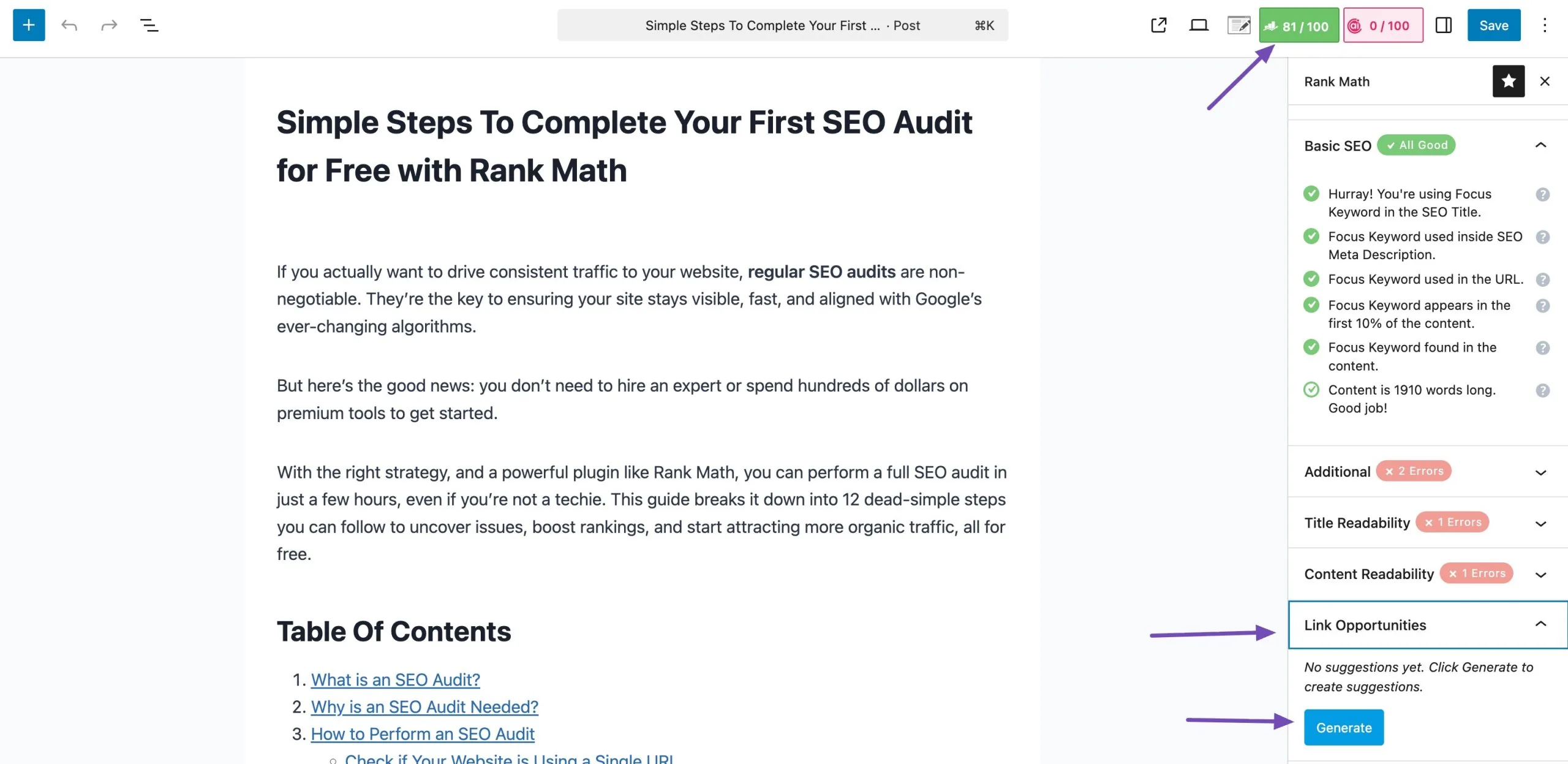Open the post title command palette bar
This screenshot has height=764, width=1568.
click(x=782, y=25)
